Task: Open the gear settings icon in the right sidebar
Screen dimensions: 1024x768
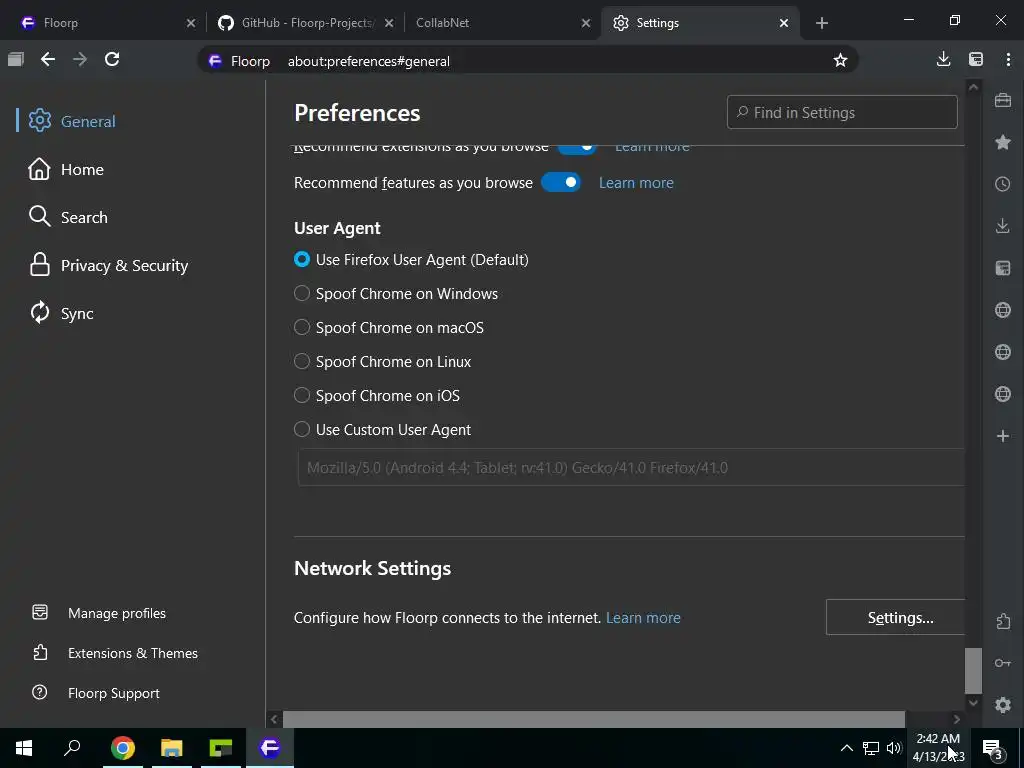Action: [x=1003, y=705]
